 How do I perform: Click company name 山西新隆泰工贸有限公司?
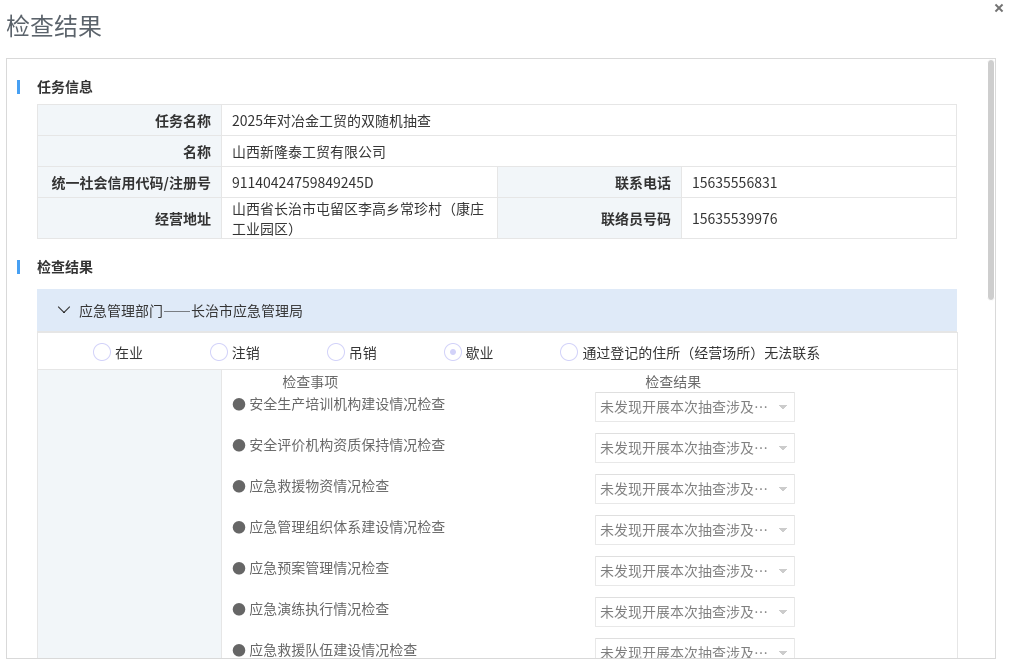pyautogui.click(x=309, y=152)
